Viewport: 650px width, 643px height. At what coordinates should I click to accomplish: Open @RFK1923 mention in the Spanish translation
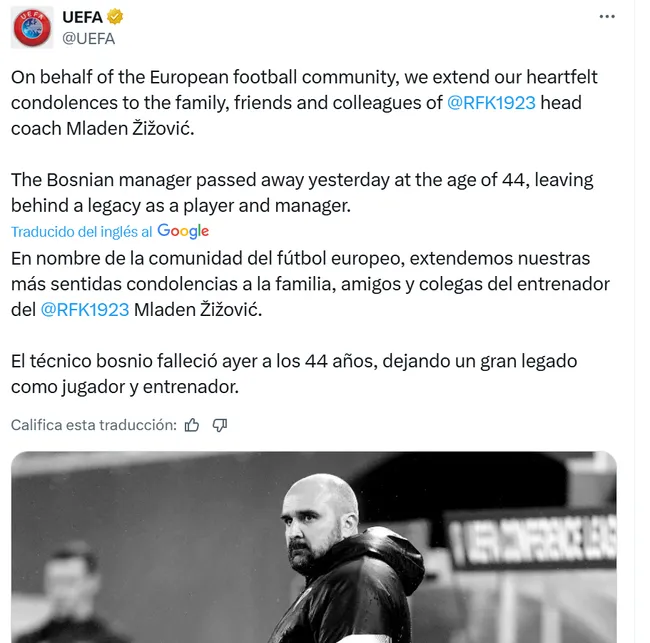[85, 310]
